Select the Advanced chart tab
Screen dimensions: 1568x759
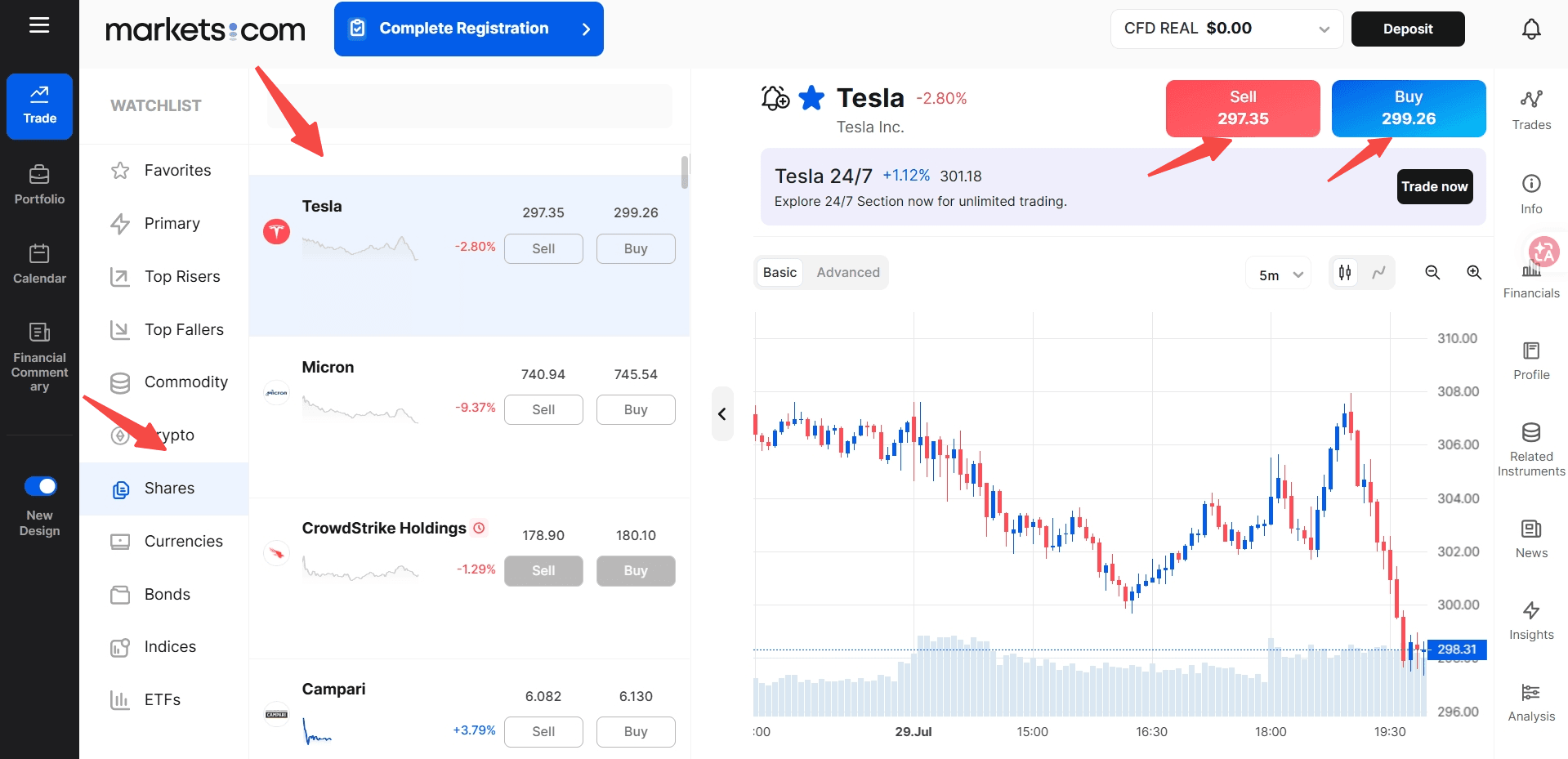[x=848, y=272]
